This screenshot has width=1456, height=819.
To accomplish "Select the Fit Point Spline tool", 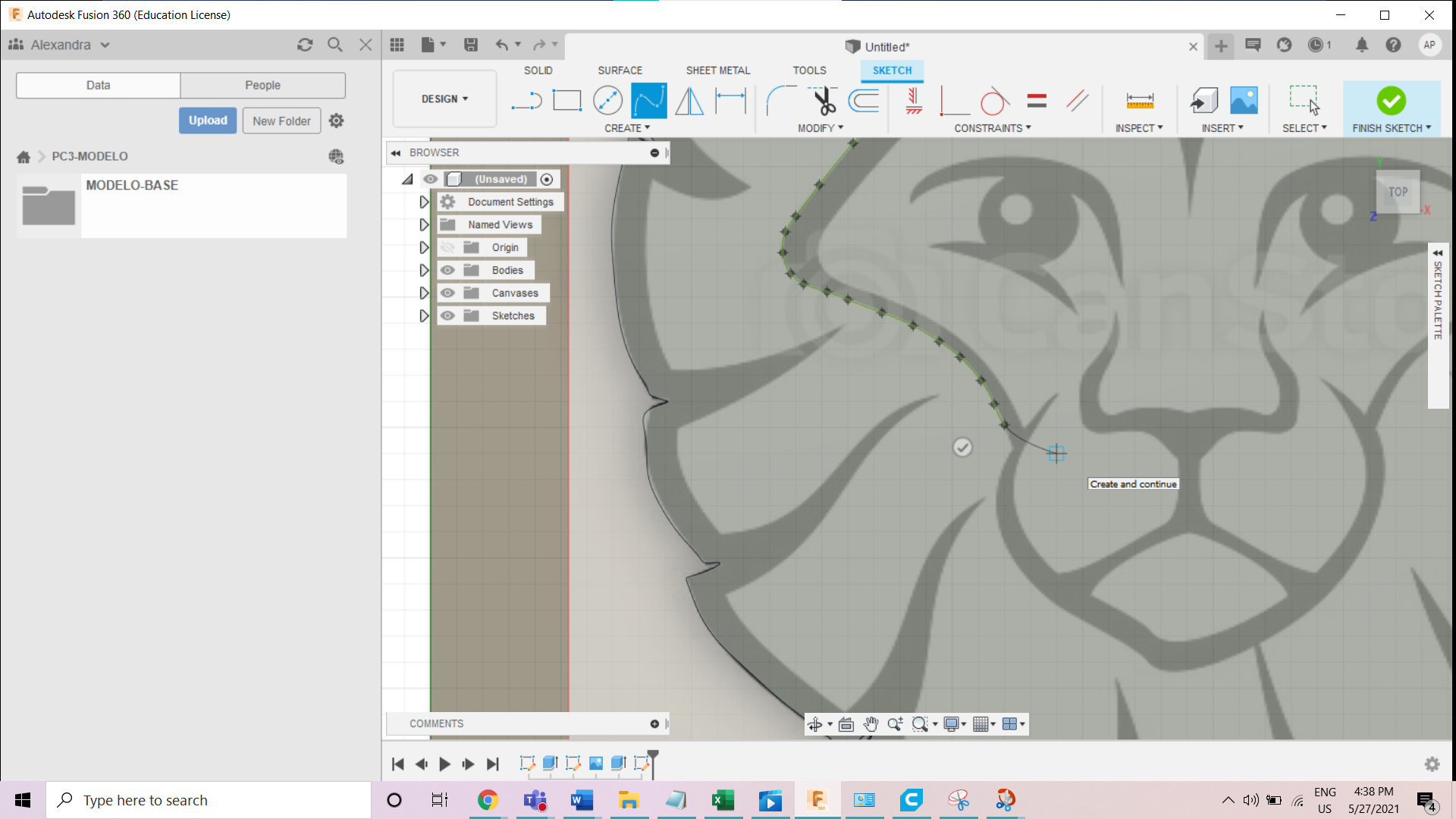I will [648, 100].
